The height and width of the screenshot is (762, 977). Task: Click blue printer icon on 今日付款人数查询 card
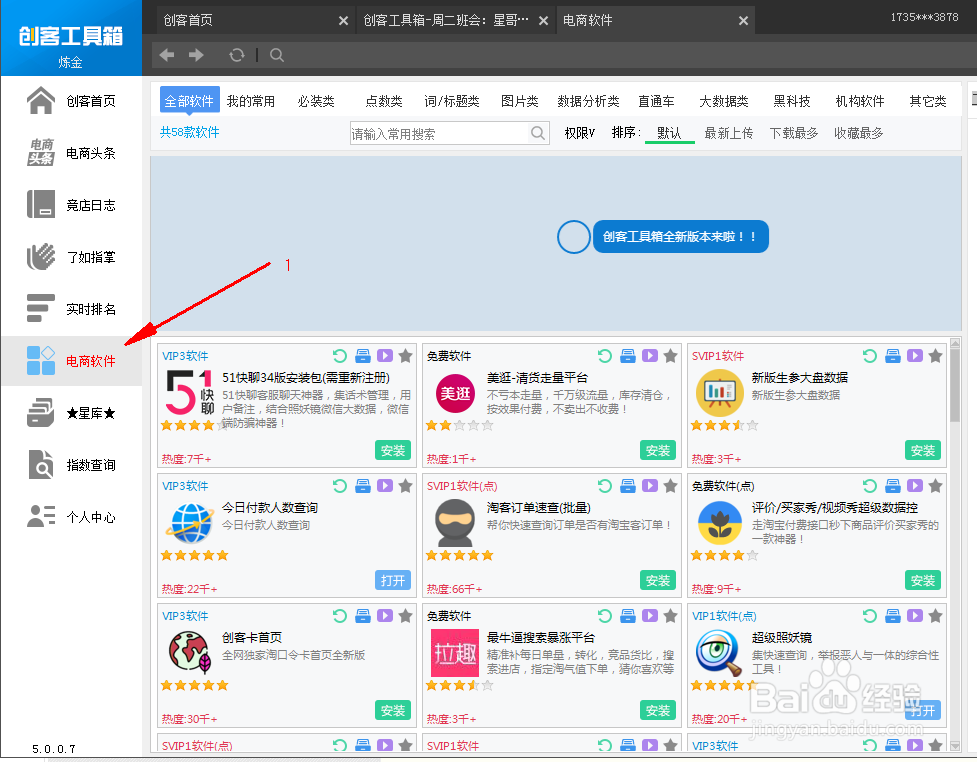[x=363, y=486]
